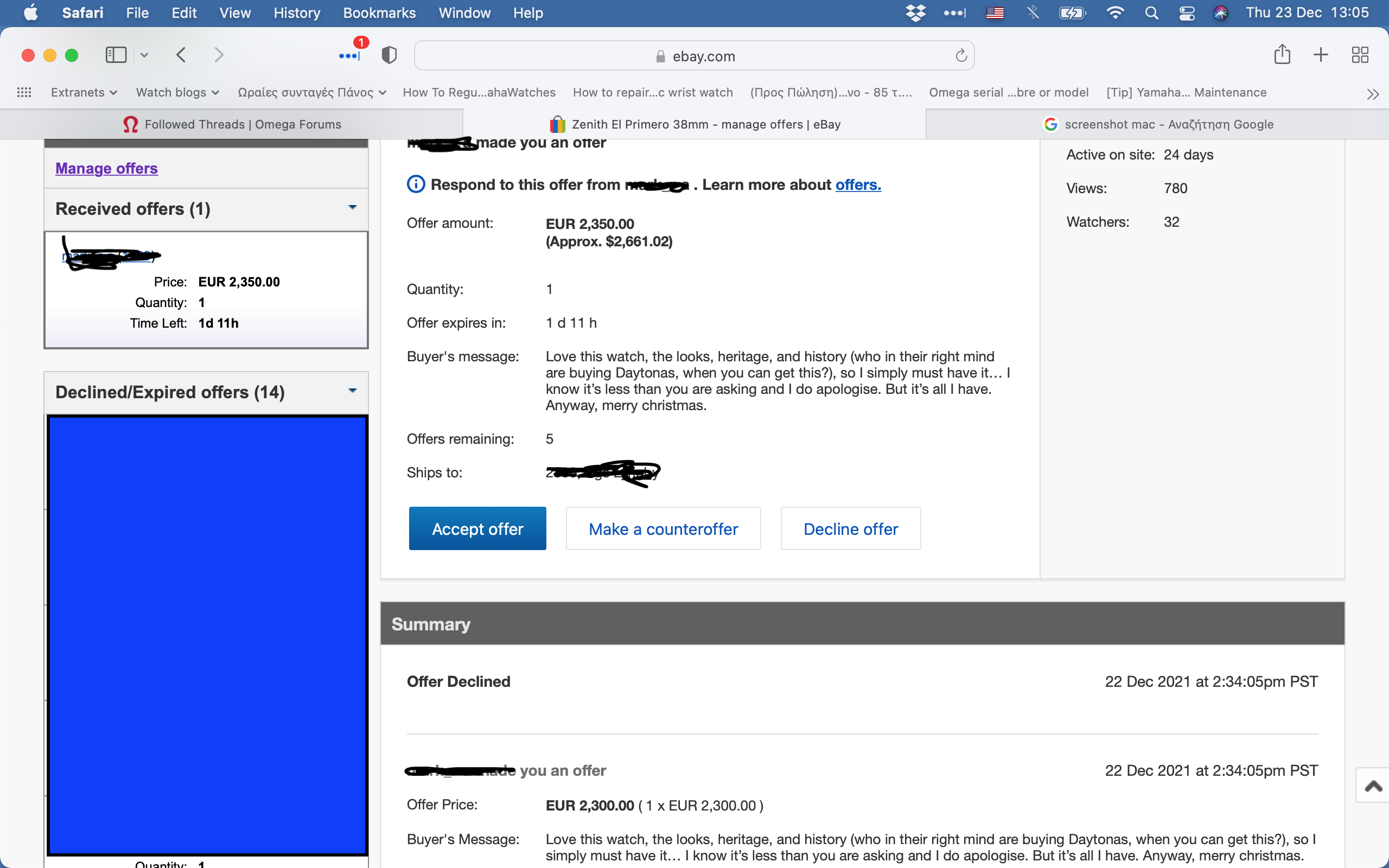Screen dimensions: 1389x868
Task: Collapse the Declined/Expired offers section
Action: point(353,391)
